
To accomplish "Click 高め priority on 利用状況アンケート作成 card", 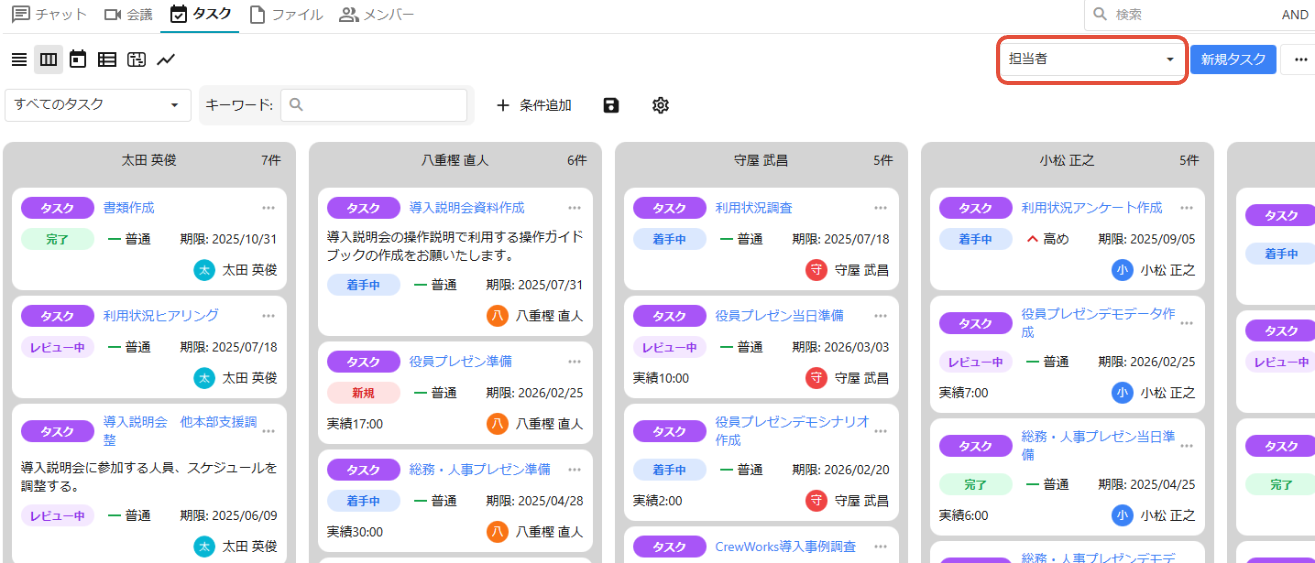I will pos(1048,239).
